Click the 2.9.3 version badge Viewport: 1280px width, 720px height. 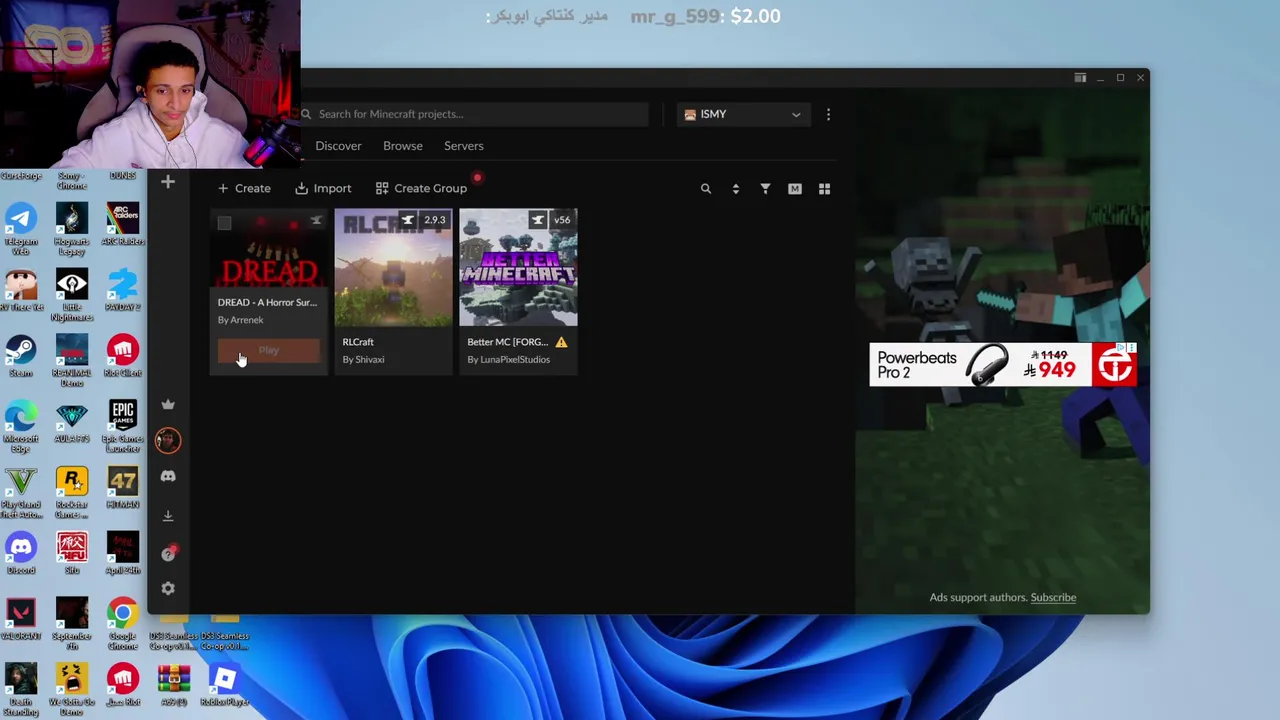(x=434, y=220)
